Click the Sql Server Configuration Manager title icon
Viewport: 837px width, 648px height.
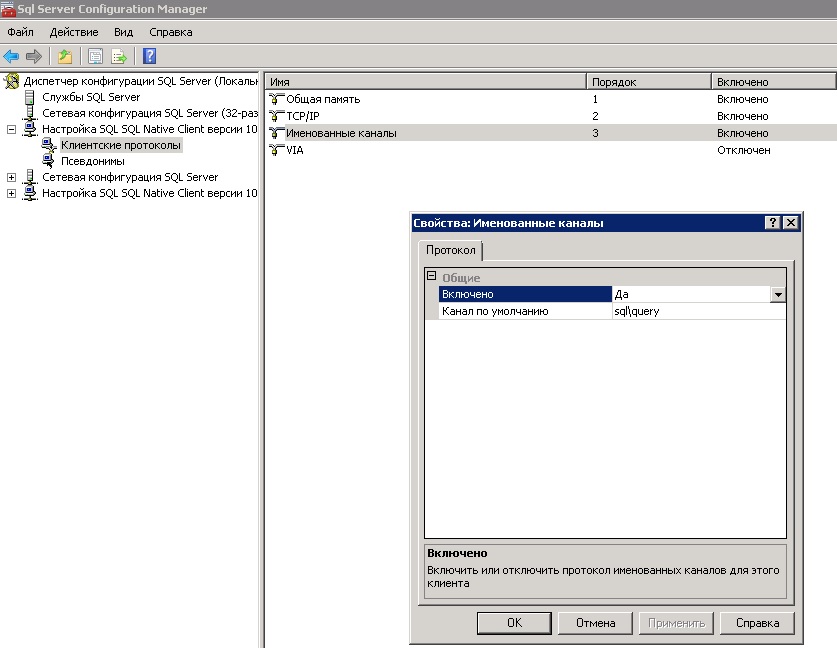pyautogui.click(x=8, y=9)
